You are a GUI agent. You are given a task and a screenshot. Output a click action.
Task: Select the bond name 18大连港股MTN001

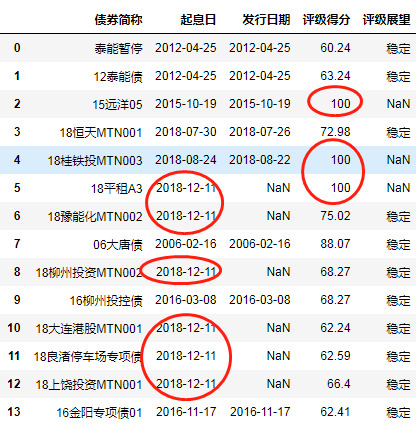(x=89, y=328)
